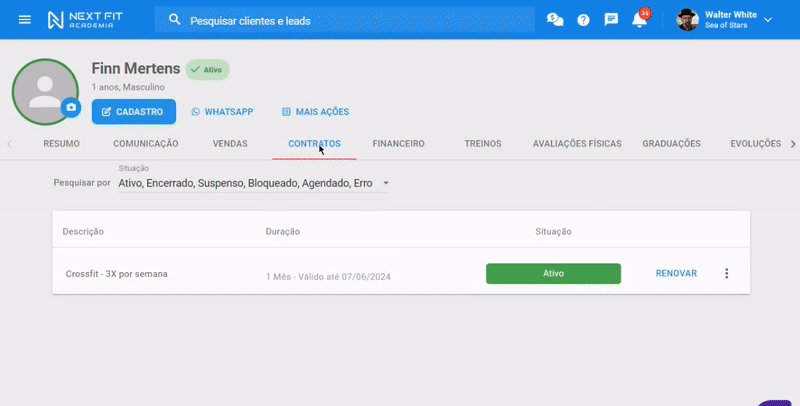Open the Cadastro edit button
Screen dimensions: 800x406
[x=134, y=112]
